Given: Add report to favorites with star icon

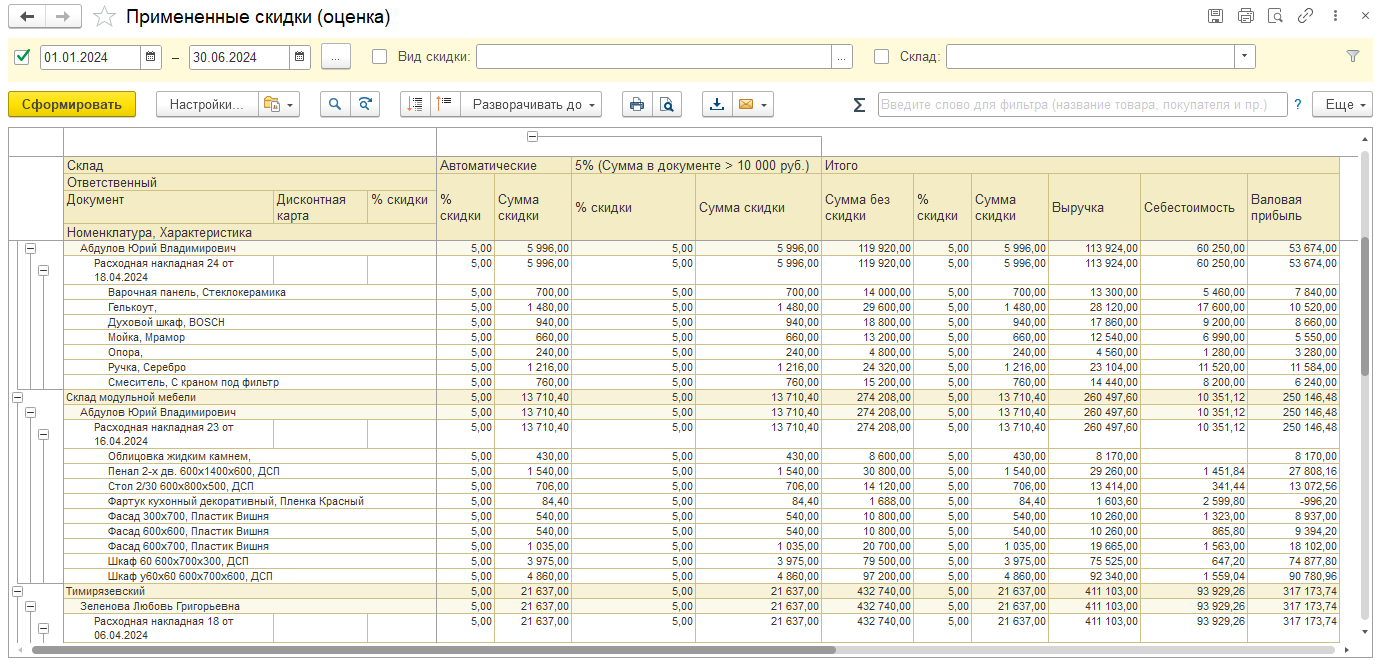Looking at the screenshot, I should click(104, 17).
